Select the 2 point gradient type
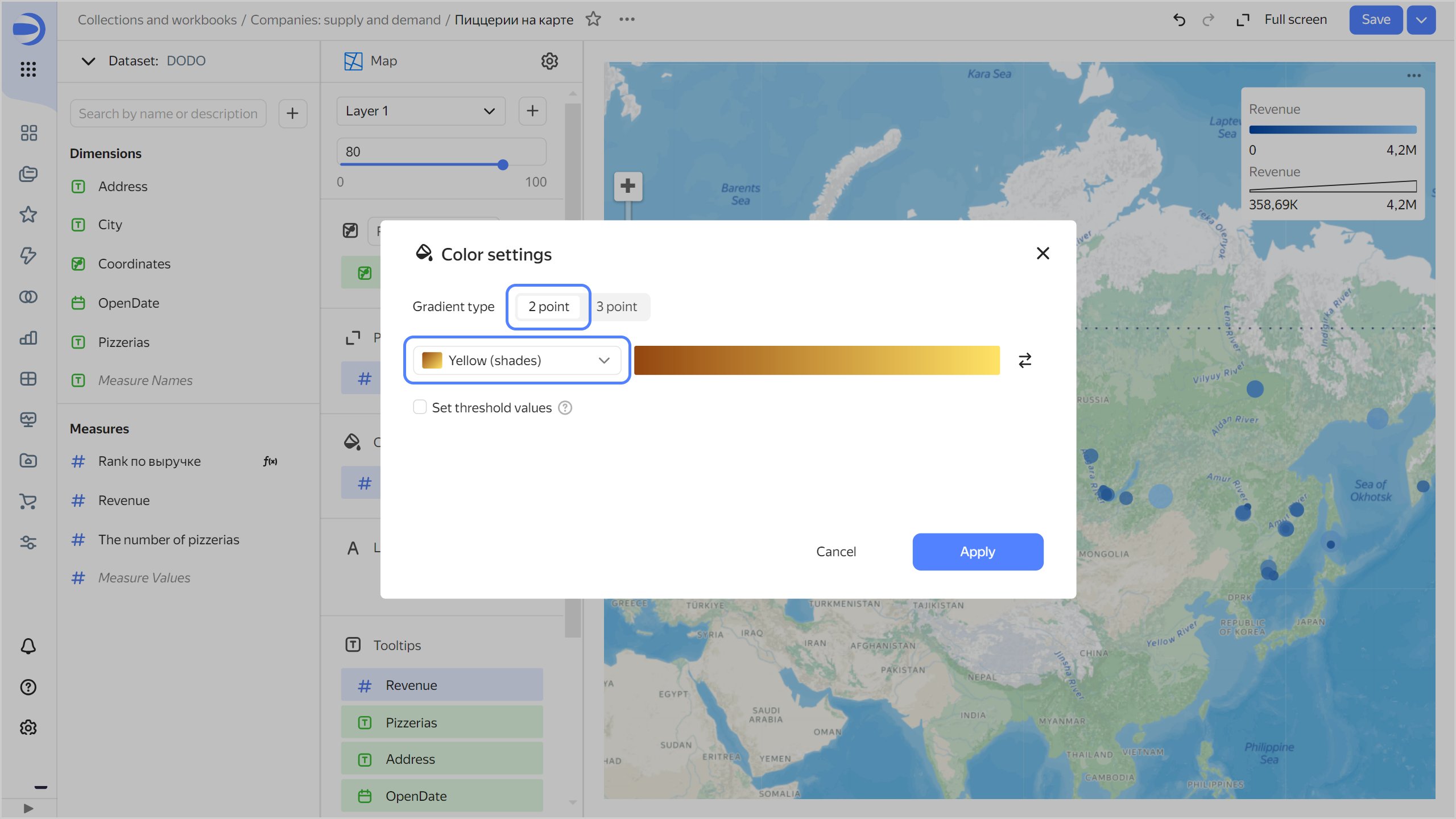The image size is (1456, 819). 548,306
